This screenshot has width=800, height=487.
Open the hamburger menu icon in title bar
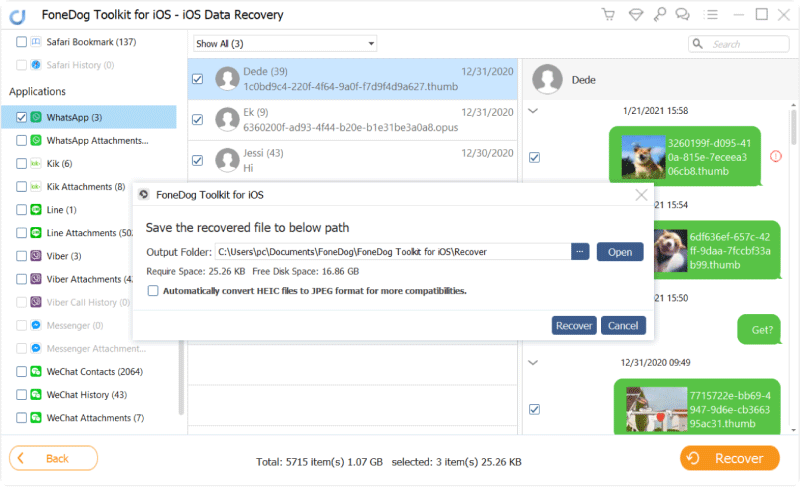point(710,14)
